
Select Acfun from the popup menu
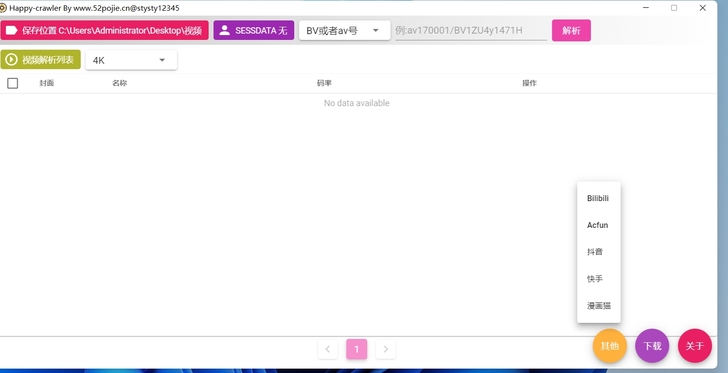[x=598, y=225]
